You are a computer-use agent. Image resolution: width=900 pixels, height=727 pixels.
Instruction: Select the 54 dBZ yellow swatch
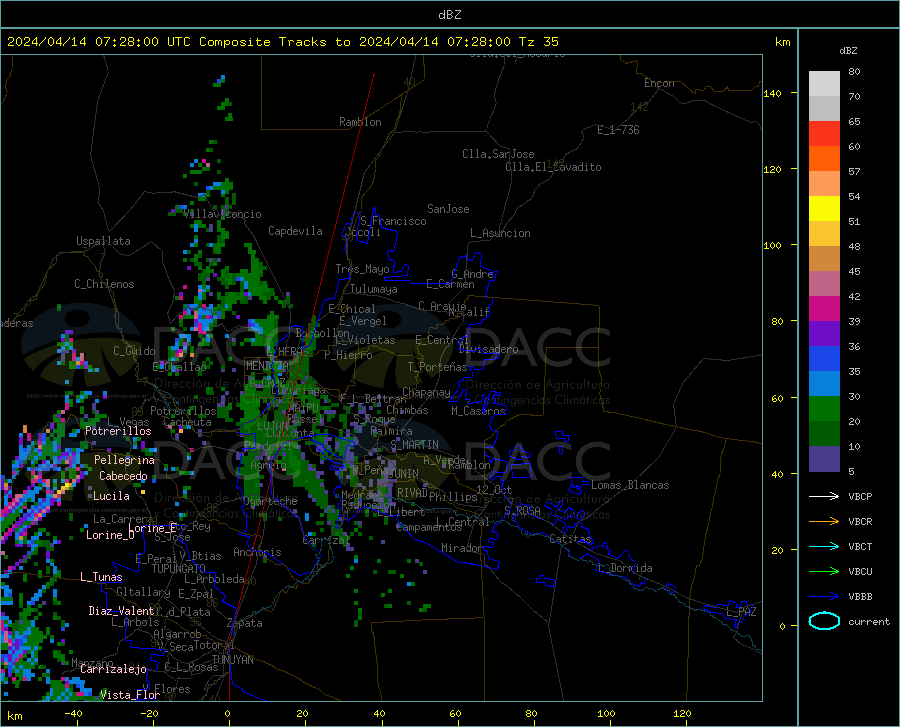click(824, 209)
